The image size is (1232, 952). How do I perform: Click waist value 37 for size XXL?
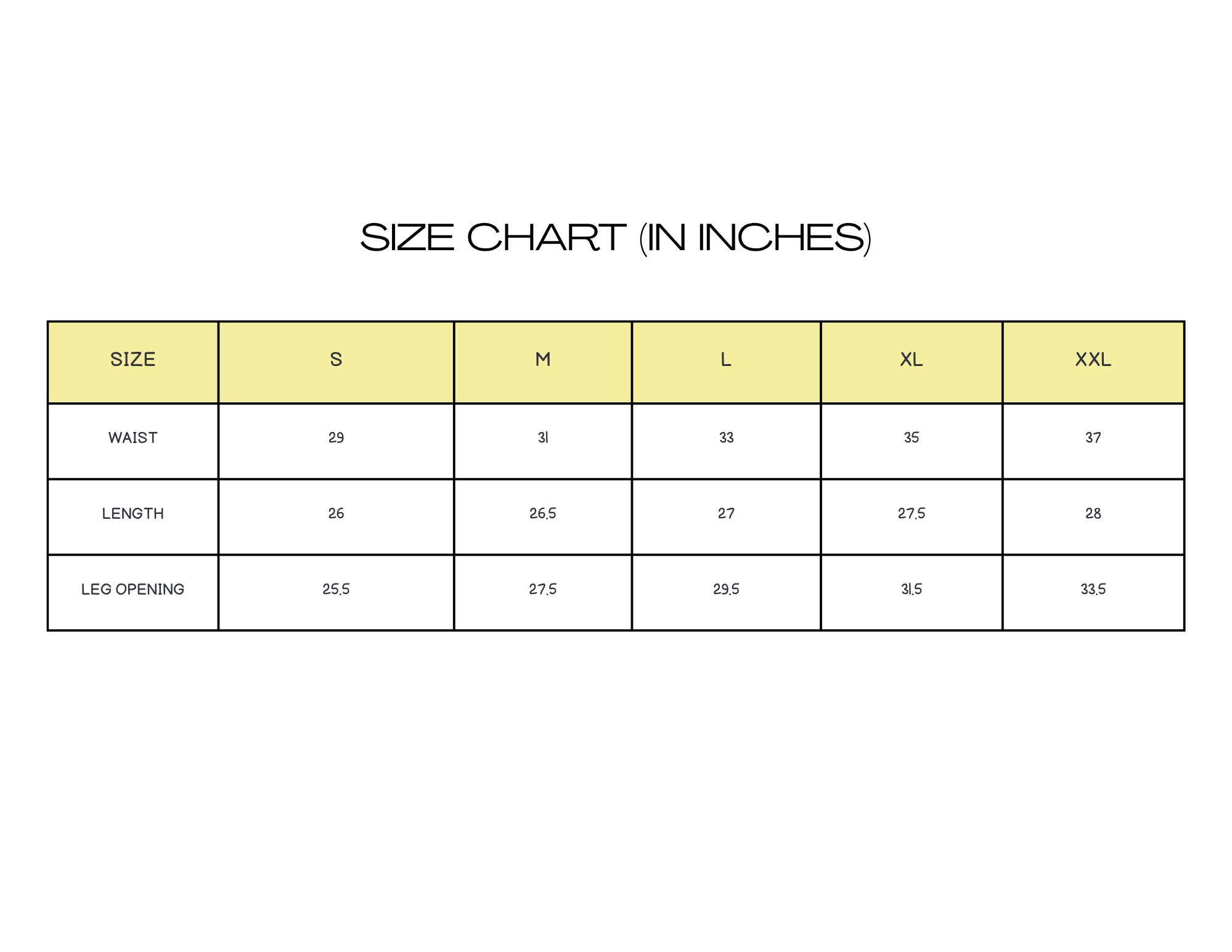1093,437
